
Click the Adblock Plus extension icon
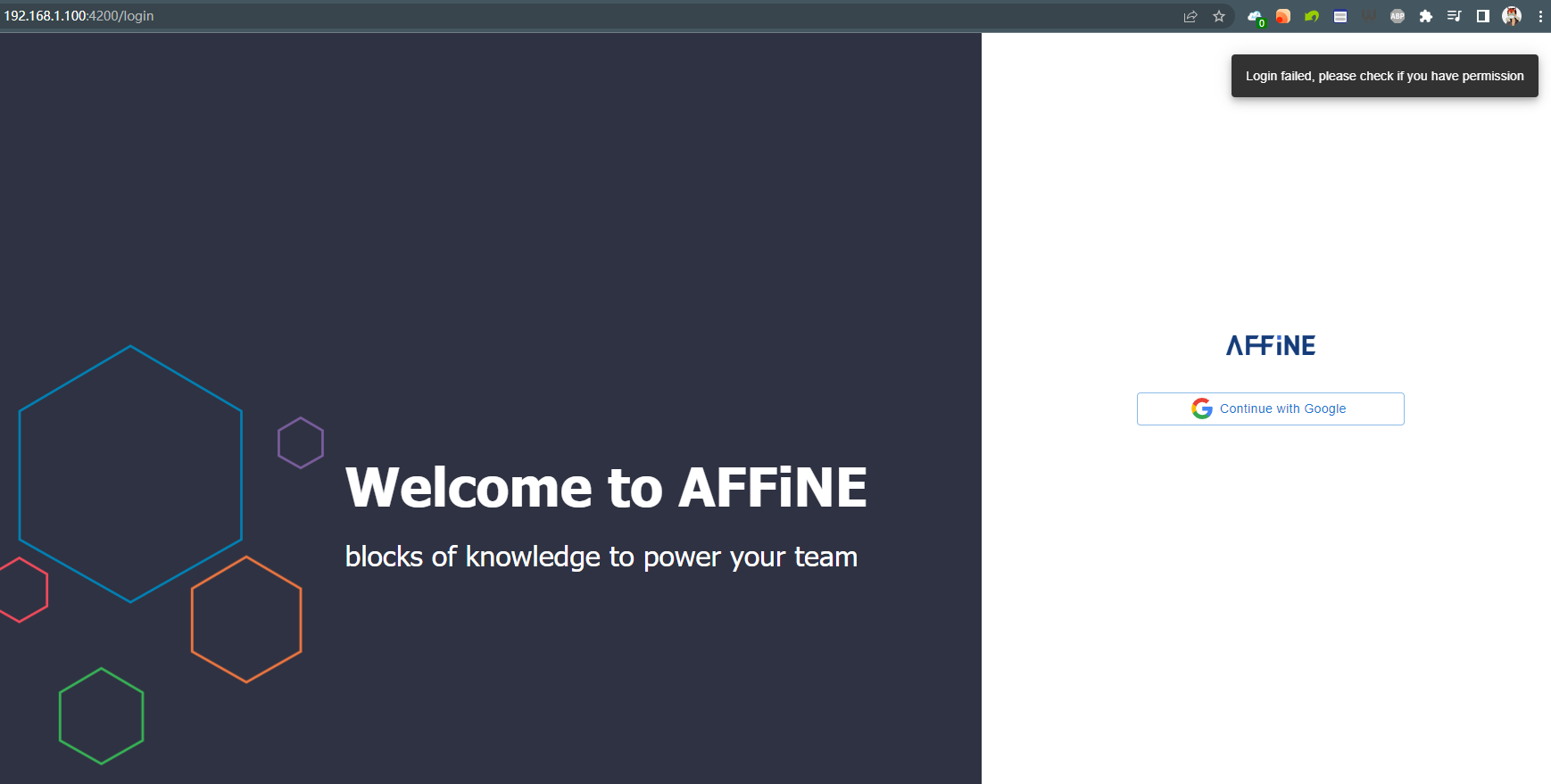(1398, 16)
